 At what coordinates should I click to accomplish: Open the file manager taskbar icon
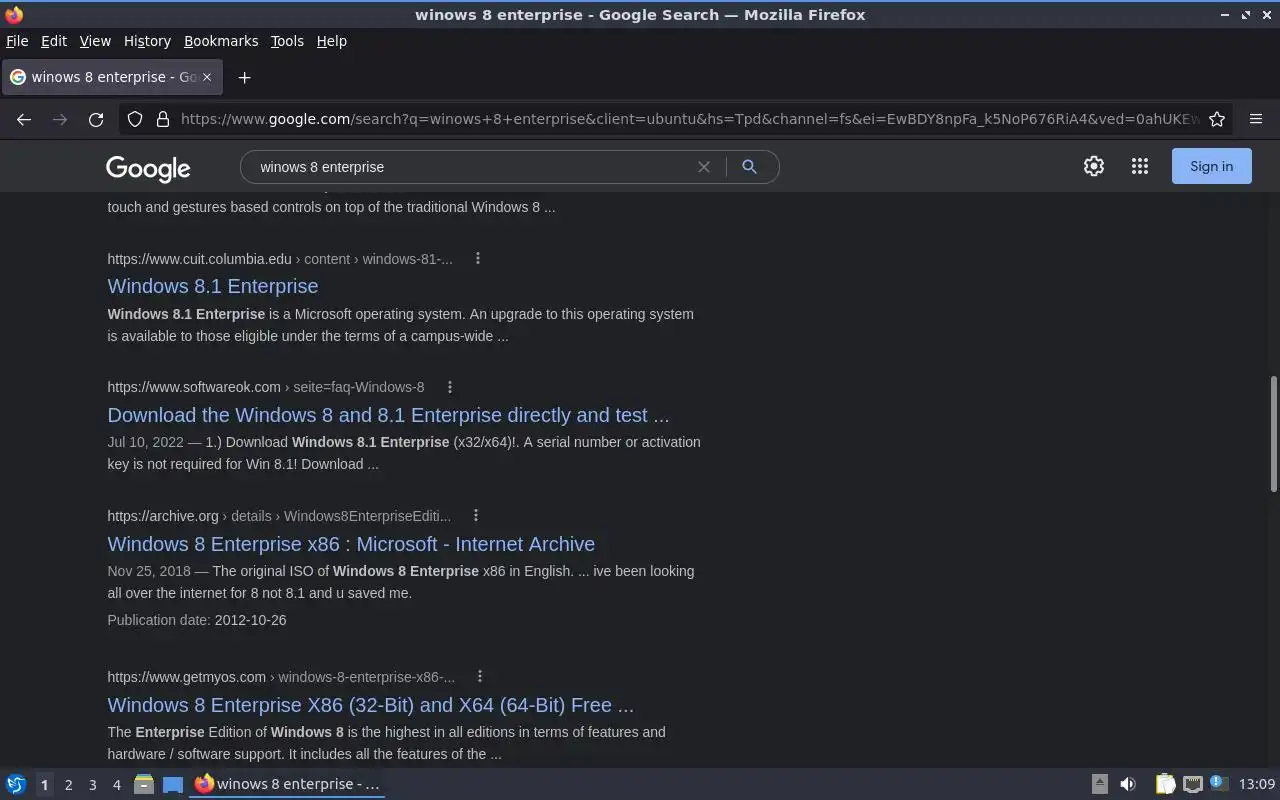pyautogui.click(x=144, y=784)
